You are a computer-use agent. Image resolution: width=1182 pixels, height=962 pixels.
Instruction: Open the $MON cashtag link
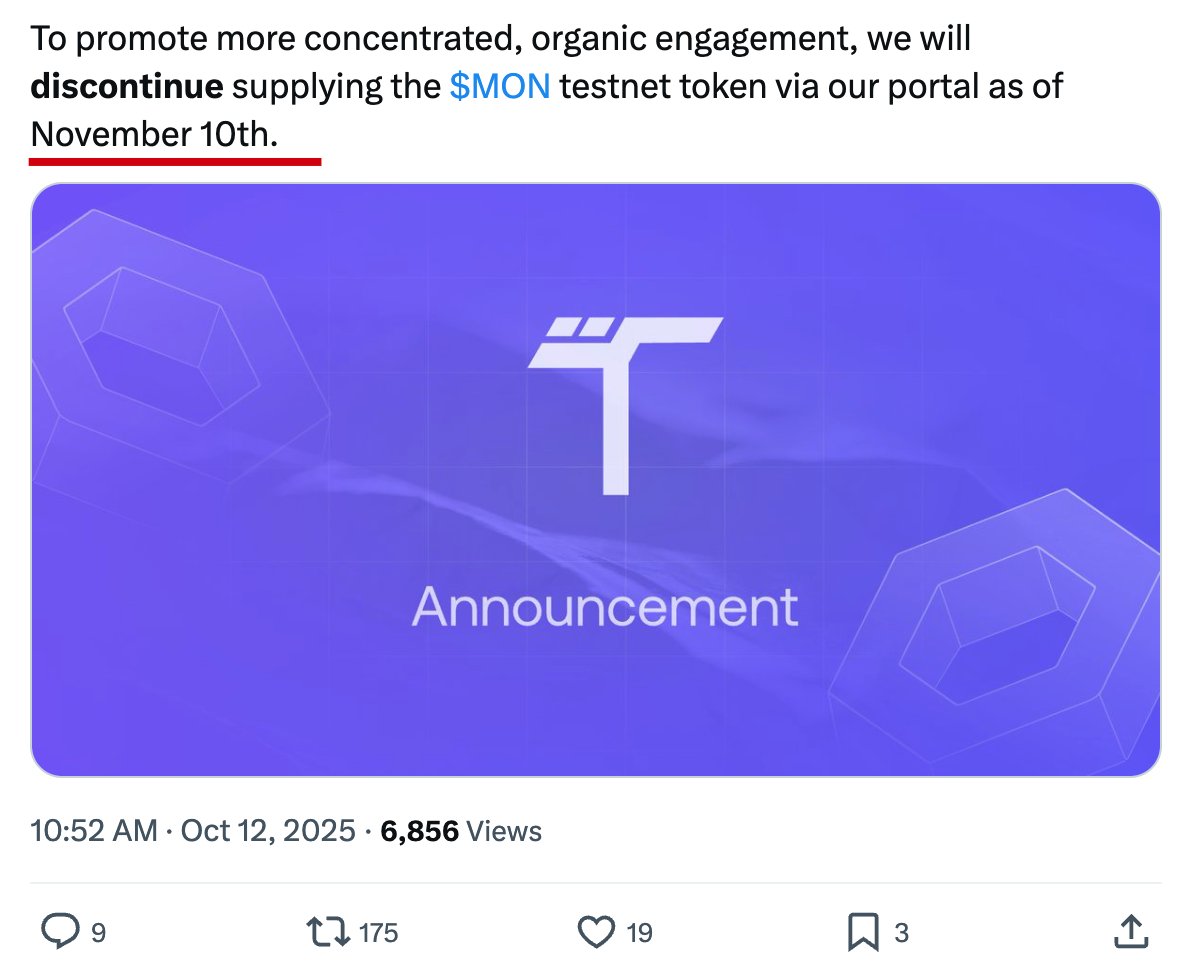coord(500,87)
